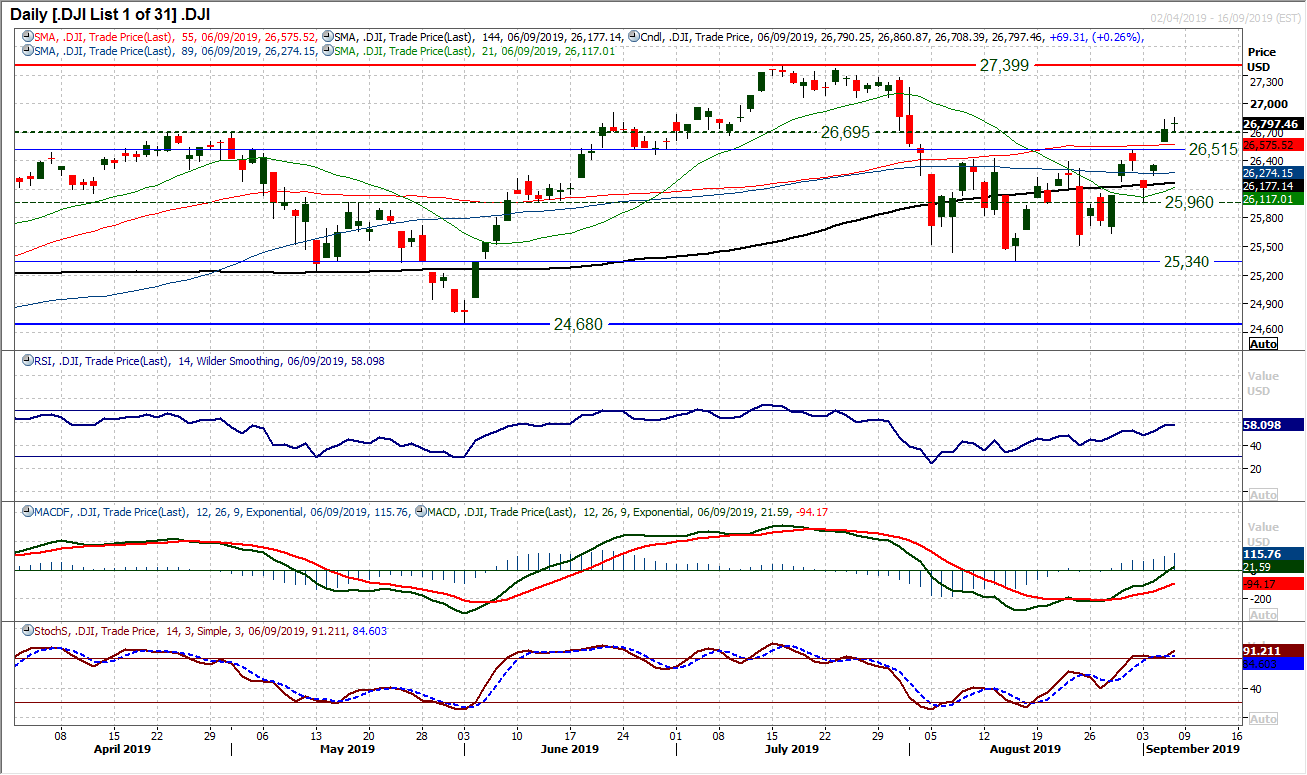Click the black 26,177.14 SMA price tag

(x=1272, y=186)
